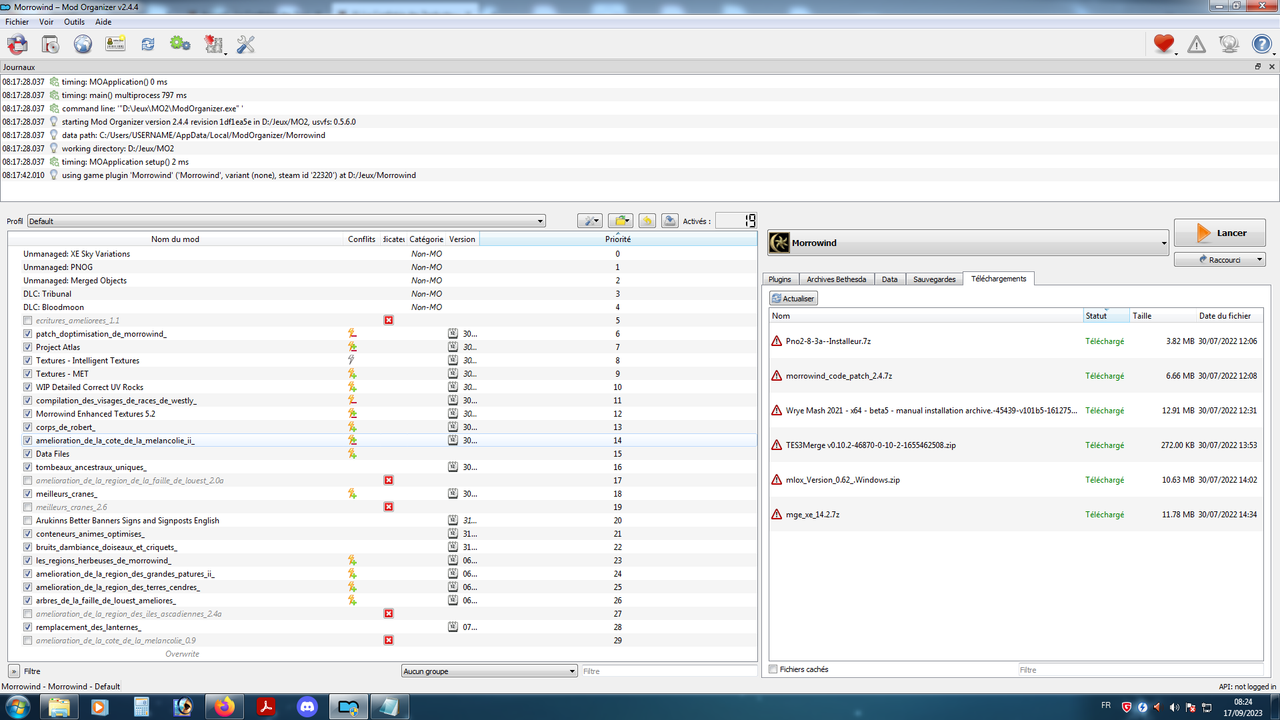This screenshot has height=720, width=1280.
Task: Open Nexus via the globe icon
Action: click(x=82, y=44)
